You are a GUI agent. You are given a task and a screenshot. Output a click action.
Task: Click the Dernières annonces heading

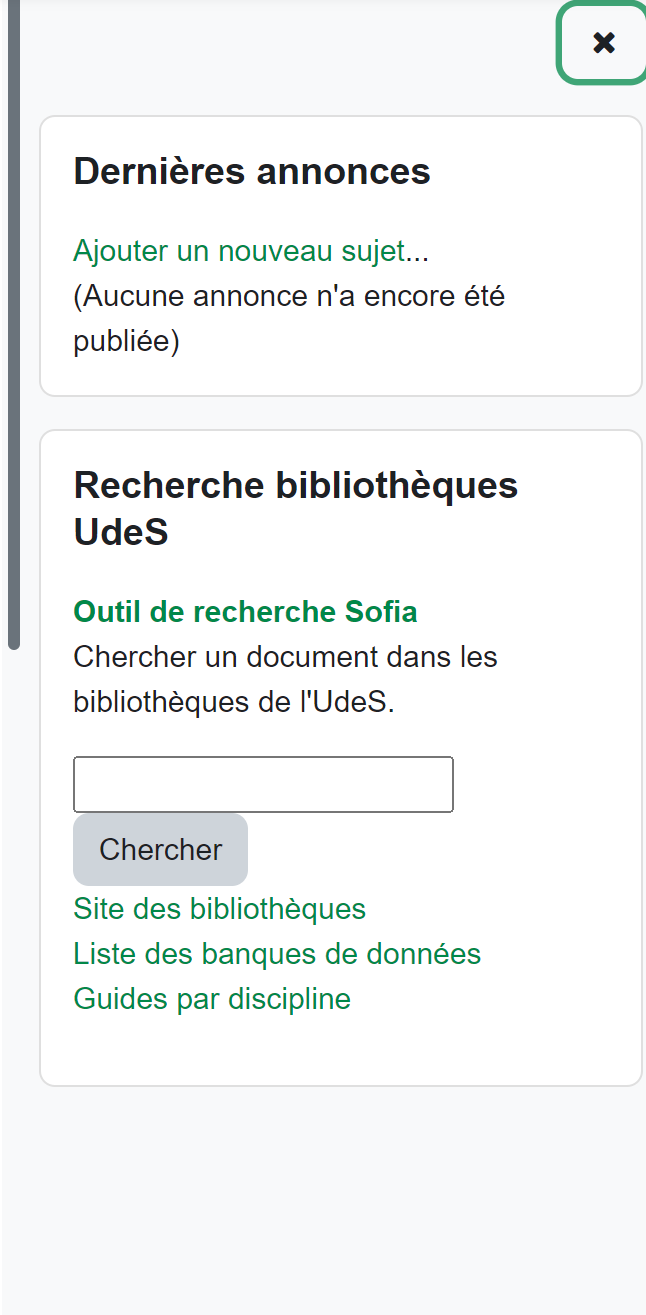(x=252, y=172)
